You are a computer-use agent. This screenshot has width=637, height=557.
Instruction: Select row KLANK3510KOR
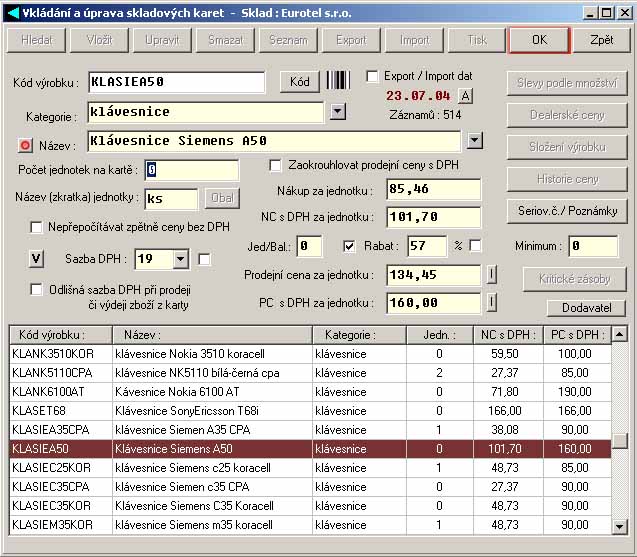pos(310,354)
